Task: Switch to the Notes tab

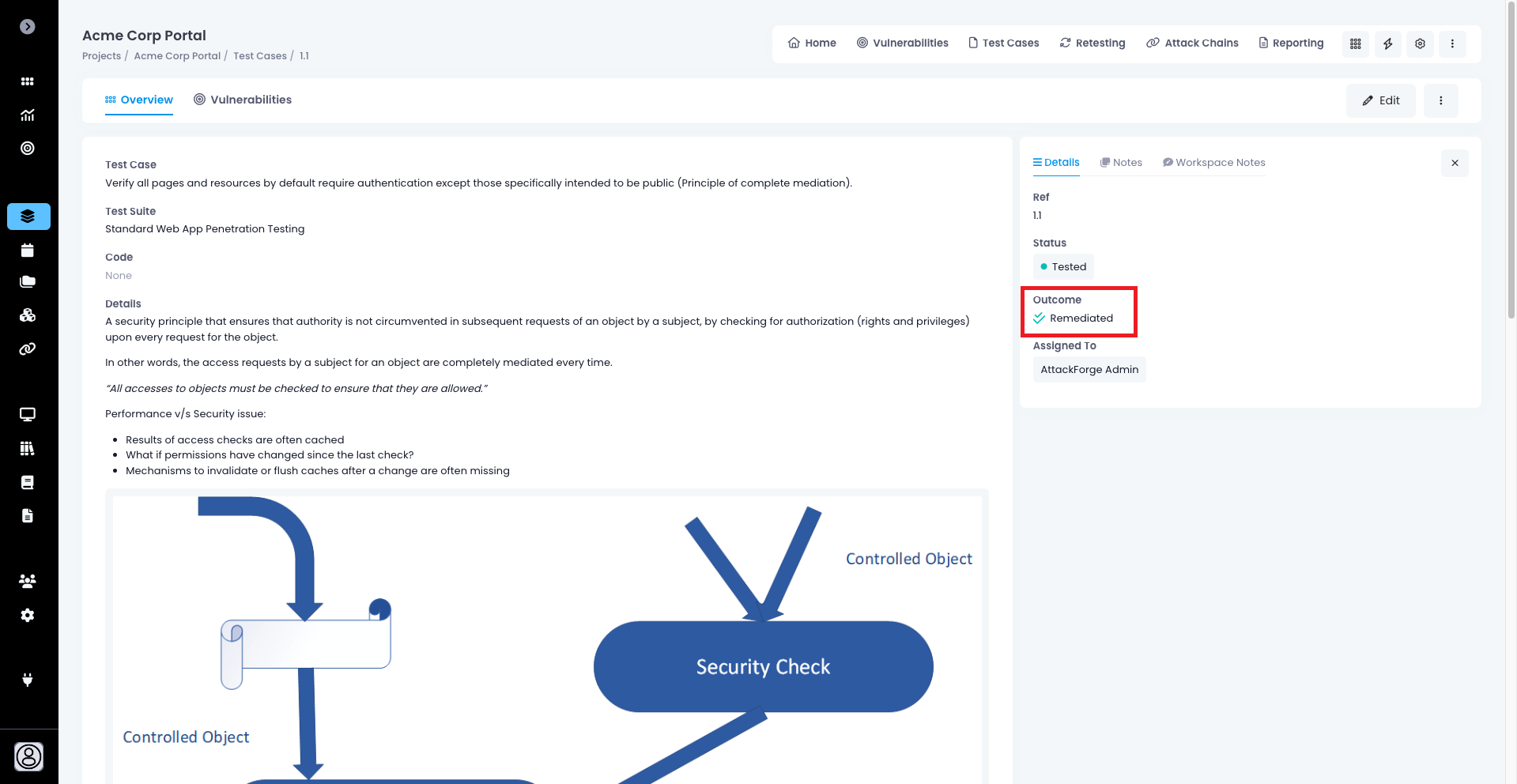Action: point(1121,163)
